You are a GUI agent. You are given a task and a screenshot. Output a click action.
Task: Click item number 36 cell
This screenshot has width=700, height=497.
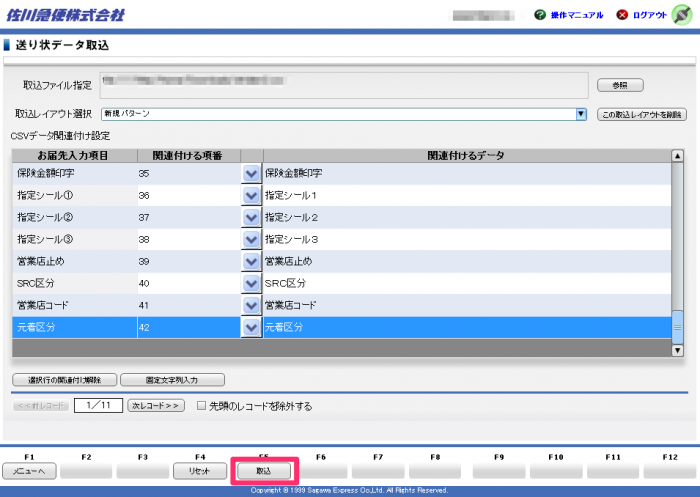[x=189, y=195]
